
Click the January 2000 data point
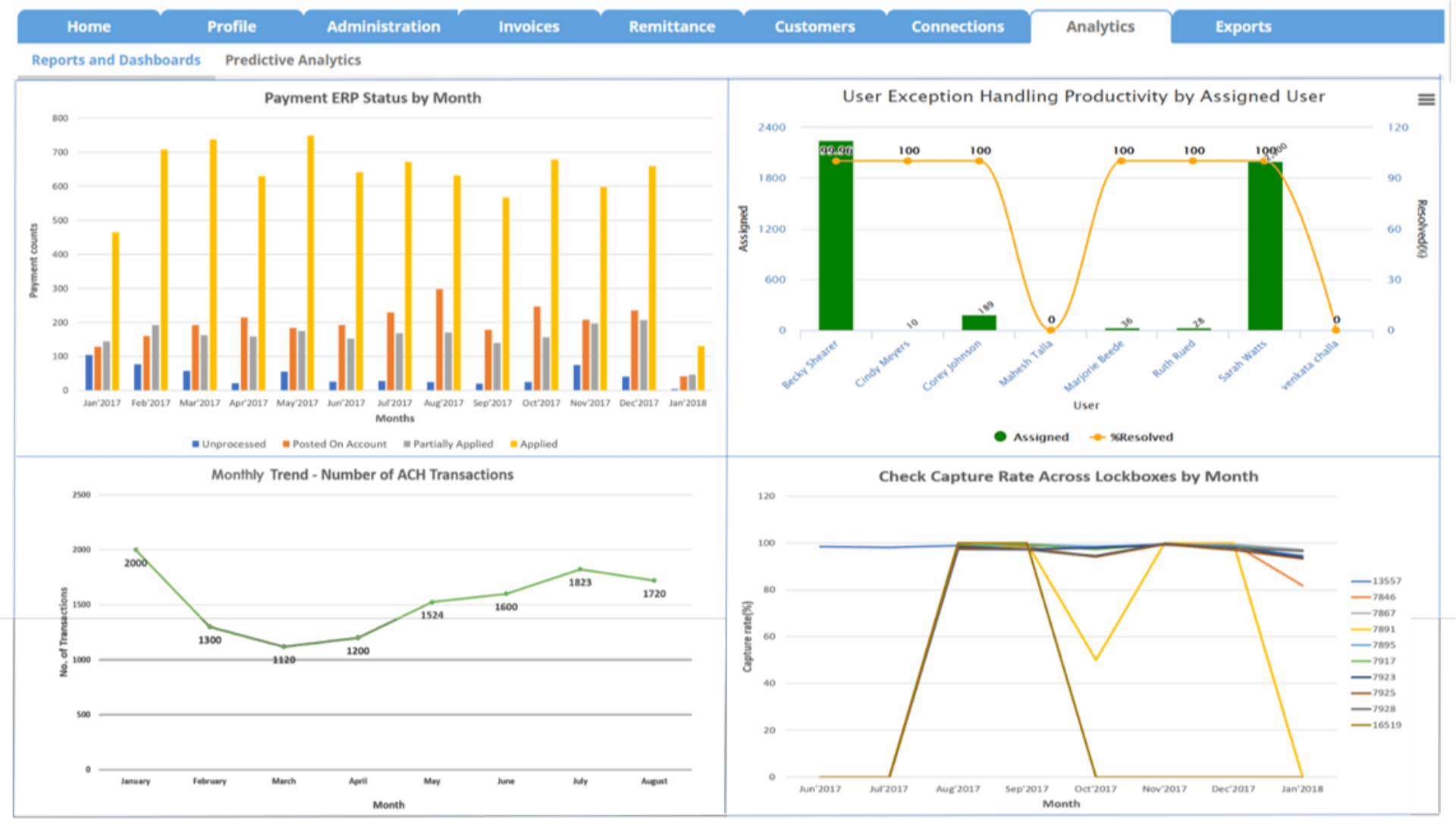point(136,550)
